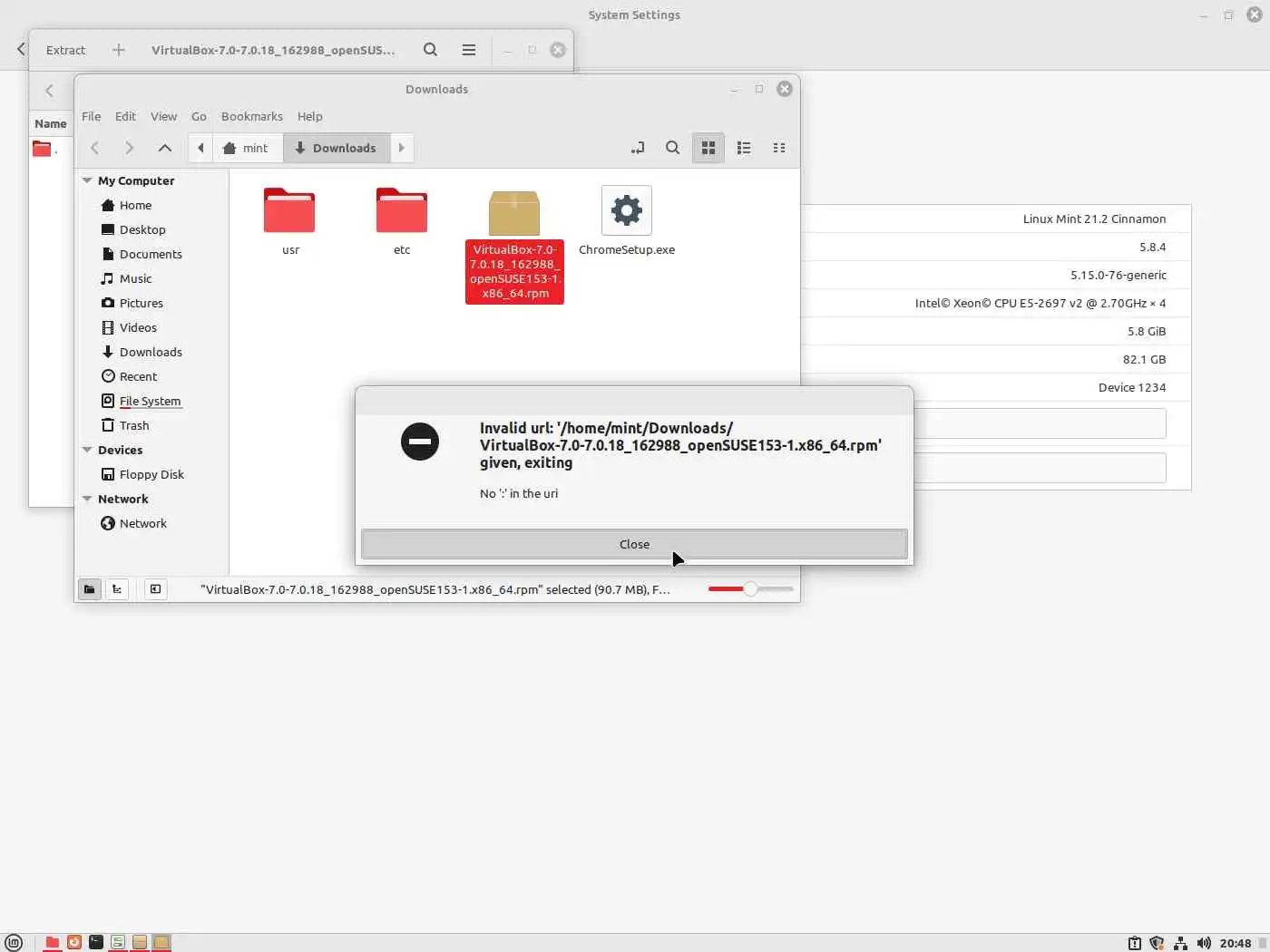Switch to icon view
Viewport: 1270px width, 952px height.
pos(708,148)
